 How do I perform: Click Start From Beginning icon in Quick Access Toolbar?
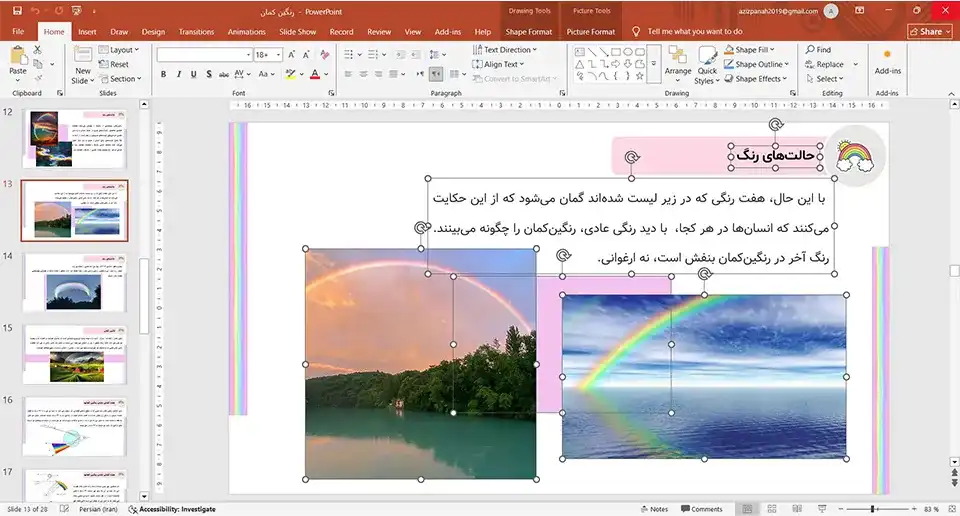[x=77, y=11]
